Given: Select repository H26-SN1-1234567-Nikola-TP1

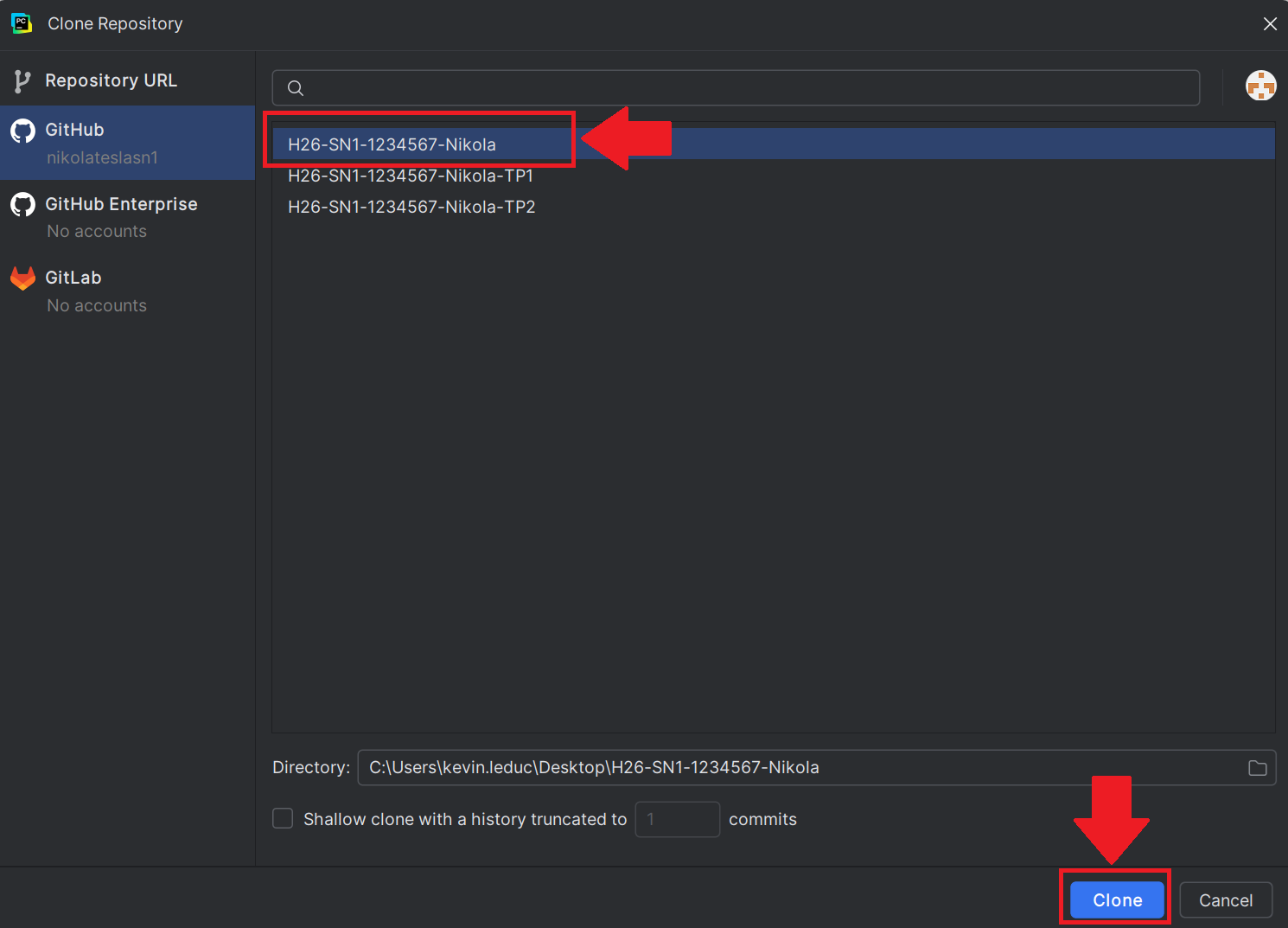Looking at the screenshot, I should coord(411,176).
